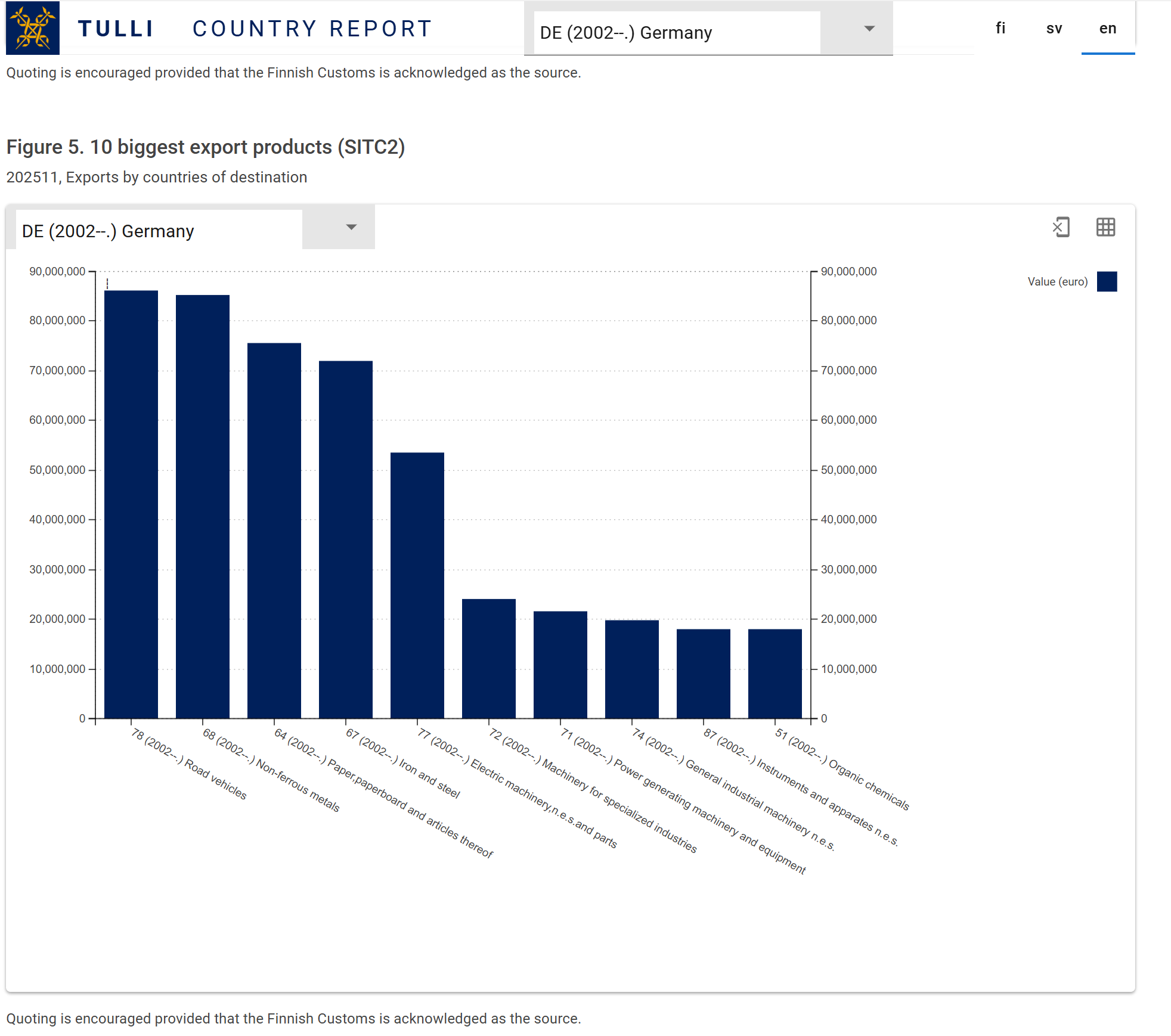
Task: Click the TULLI header text link
Action: (116, 29)
